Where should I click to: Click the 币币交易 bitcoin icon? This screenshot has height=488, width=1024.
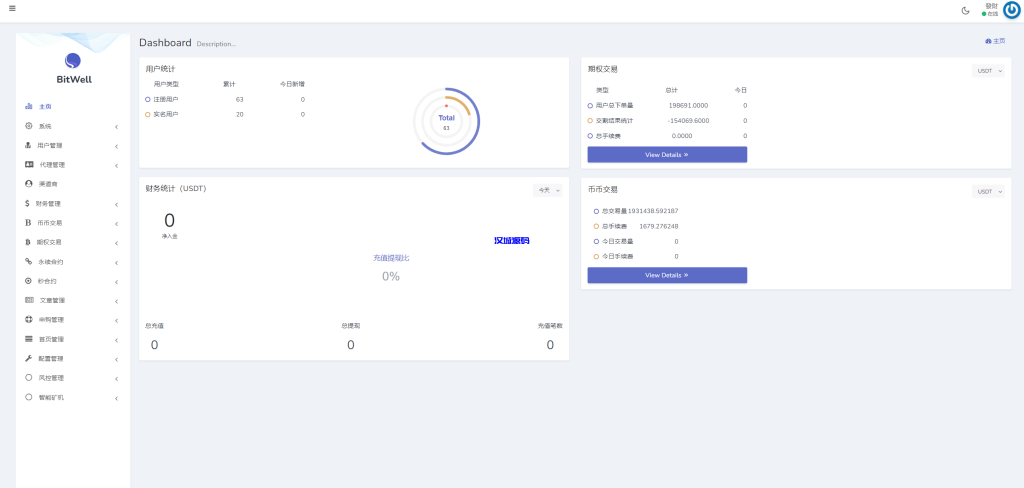tap(29, 223)
